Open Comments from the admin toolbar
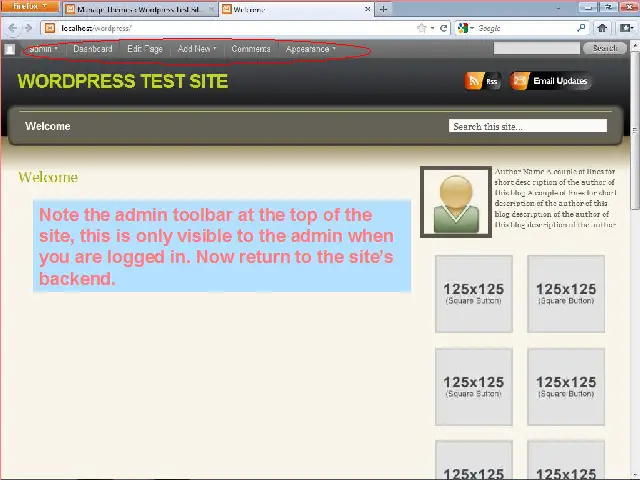This screenshot has height=480, width=640. point(251,49)
